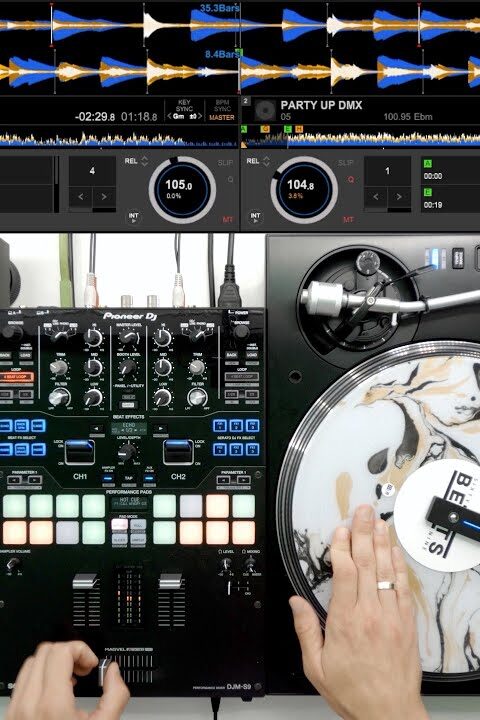Image resolution: width=480 pixels, height=720 pixels.
Task: Seek in the deck 2 track overview waveform
Action: [361, 138]
